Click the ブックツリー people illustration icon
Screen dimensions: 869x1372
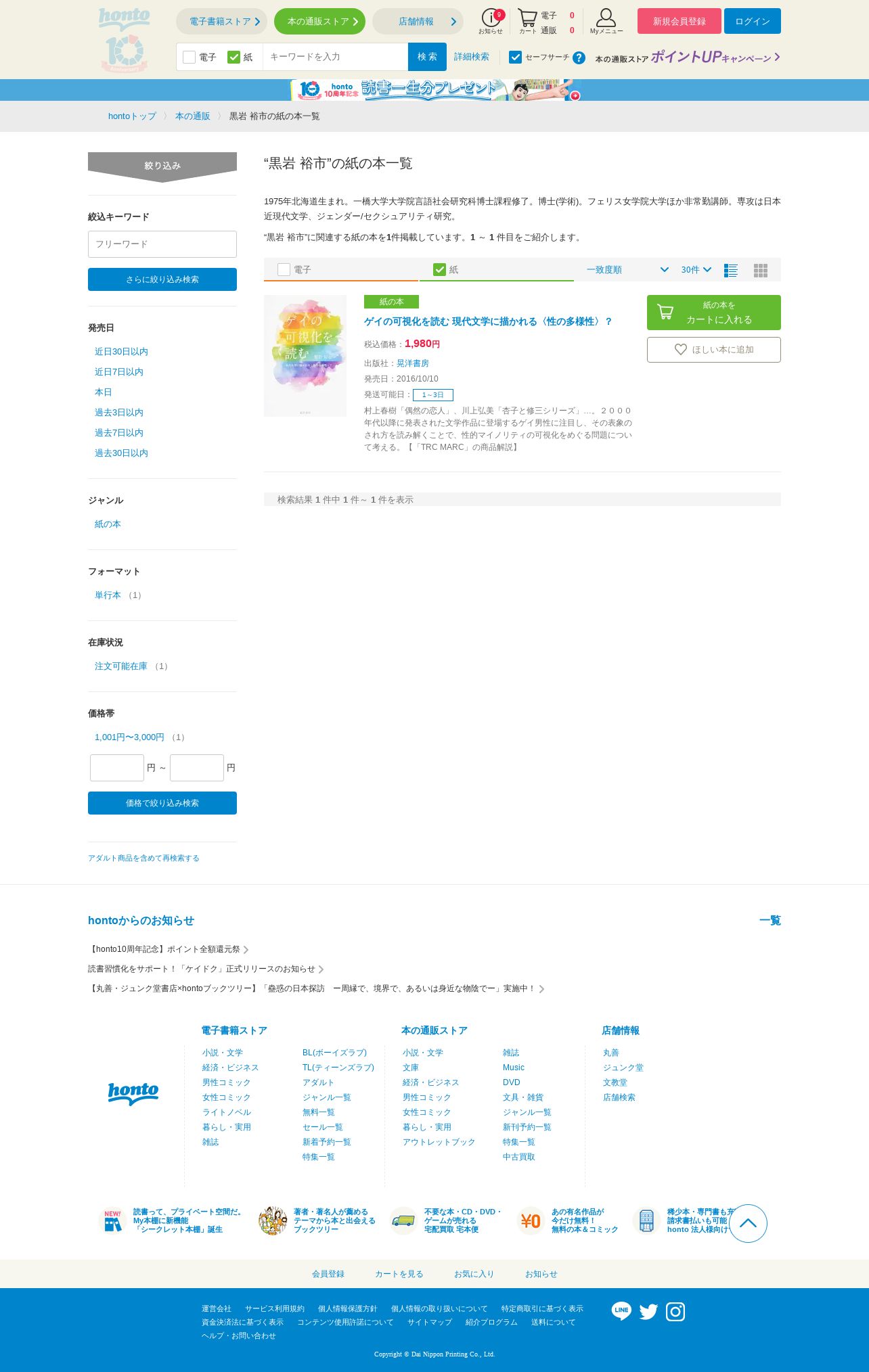273,1220
